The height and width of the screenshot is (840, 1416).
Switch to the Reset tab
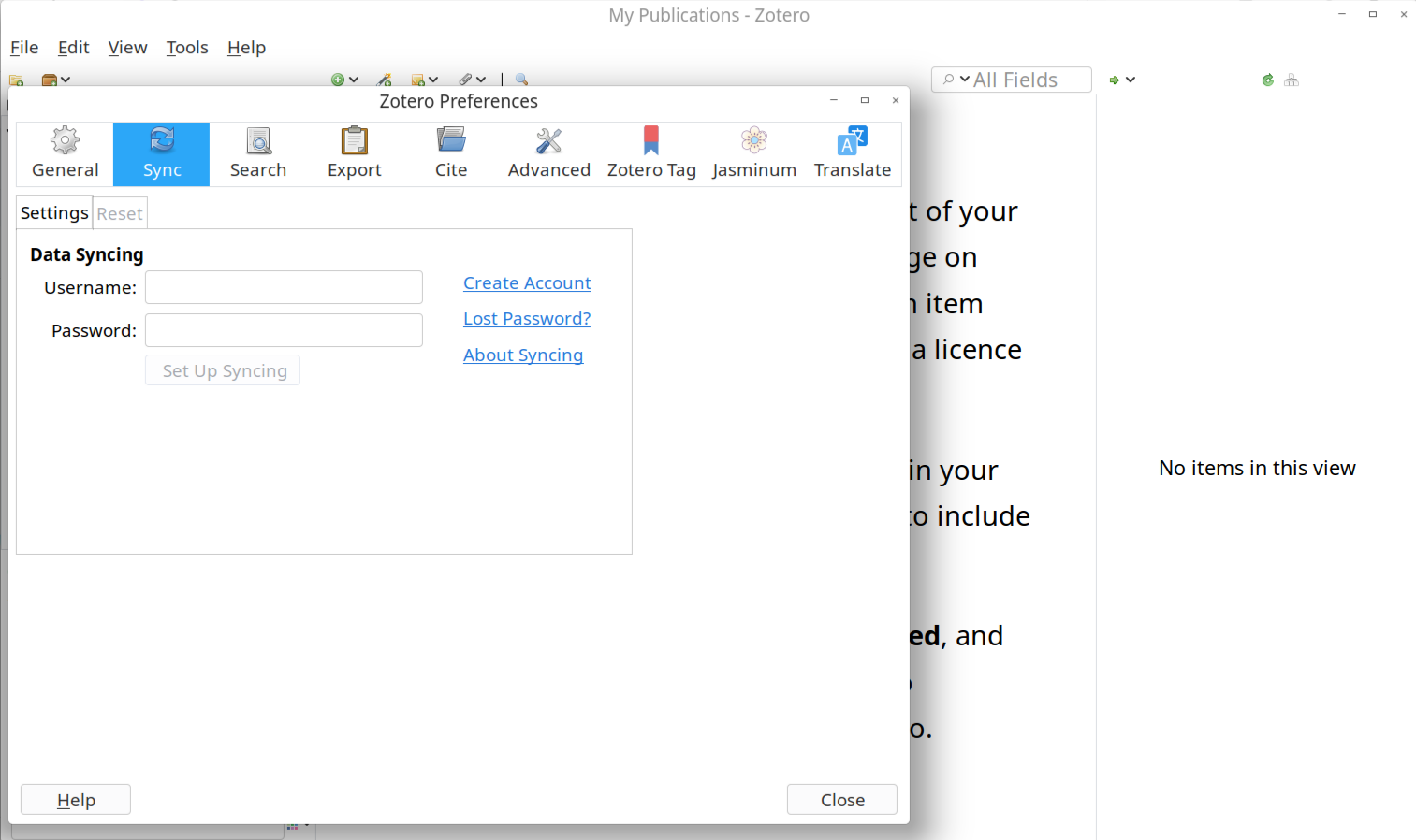point(120,214)
